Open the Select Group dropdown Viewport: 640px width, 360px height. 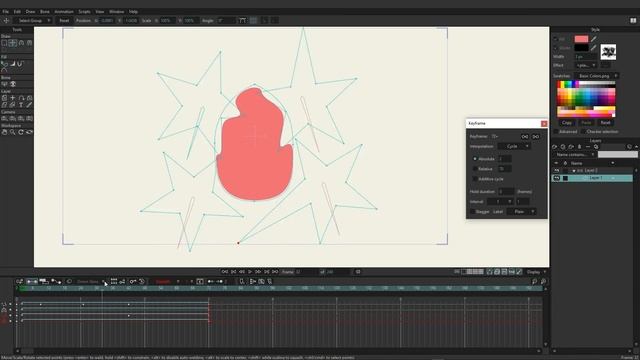[x=34, y=20]
